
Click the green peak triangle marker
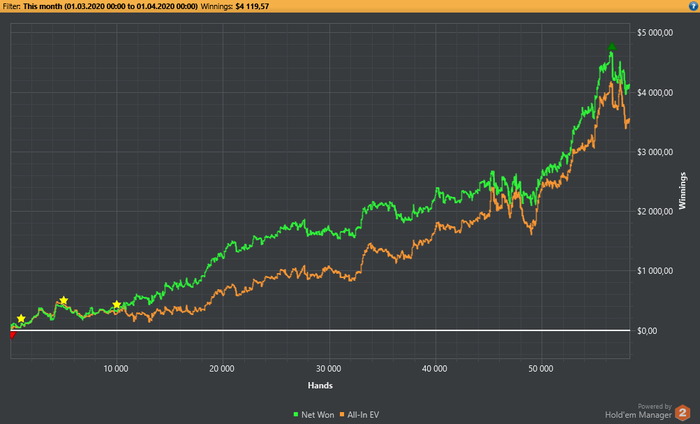(612, 46)
